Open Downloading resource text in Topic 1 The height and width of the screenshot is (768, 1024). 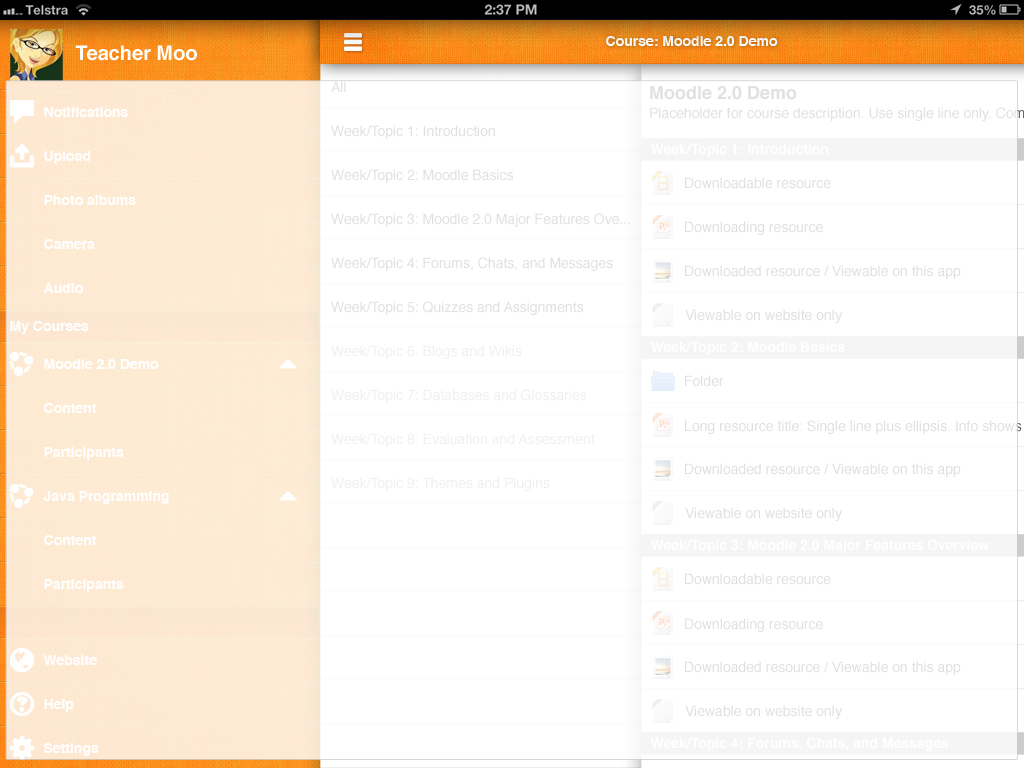[753, 227]
